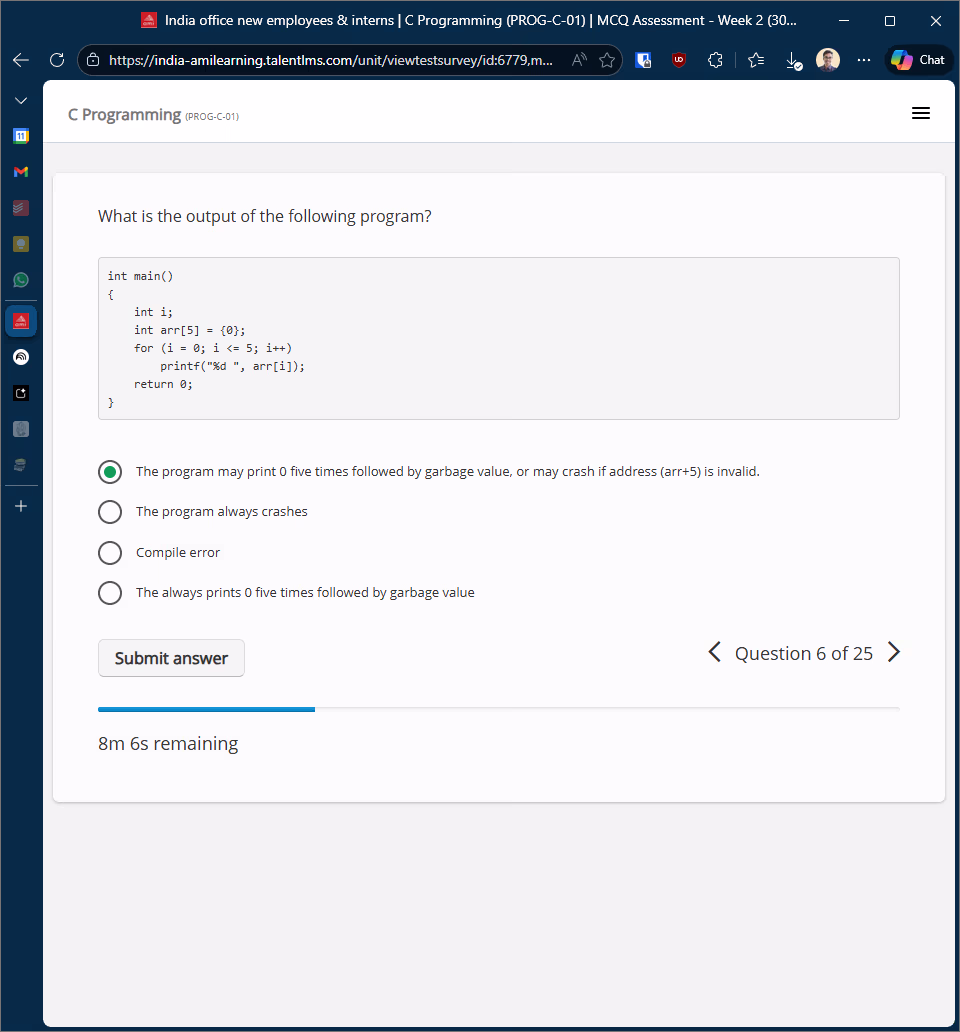
Task: Open the Gmail sidebar tab
Action: point(21,172)
